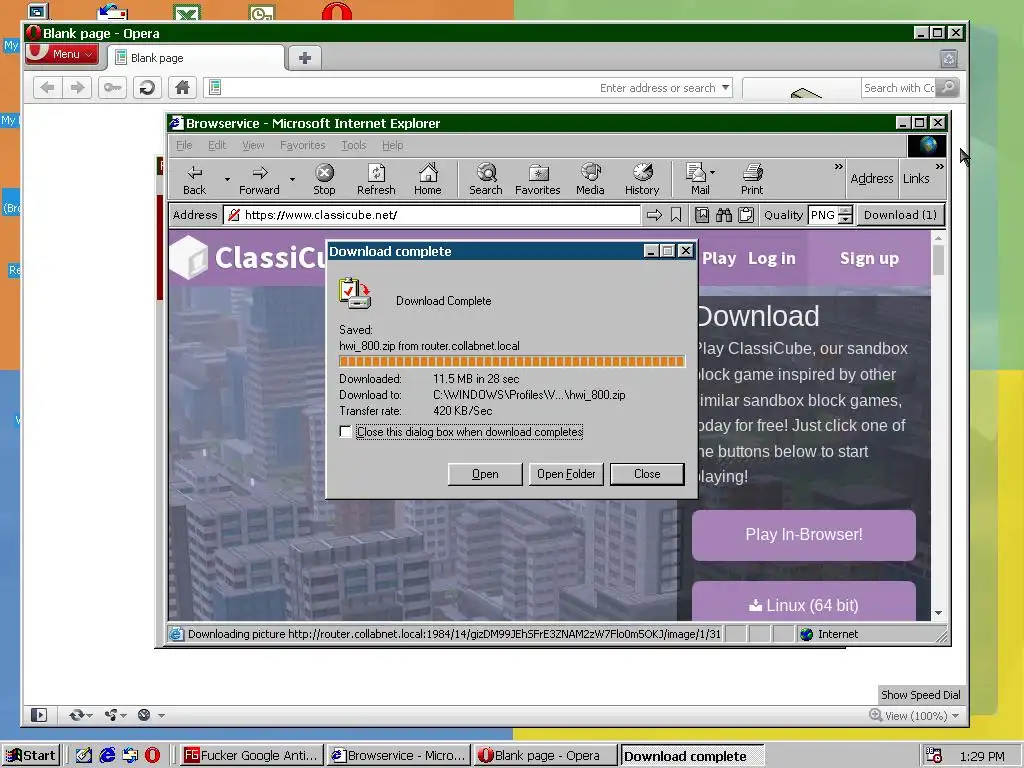Click the Browservice address field with classicube URL
Image resolution: width=1024 pixels, height=768 pixels.
[432, 215]
